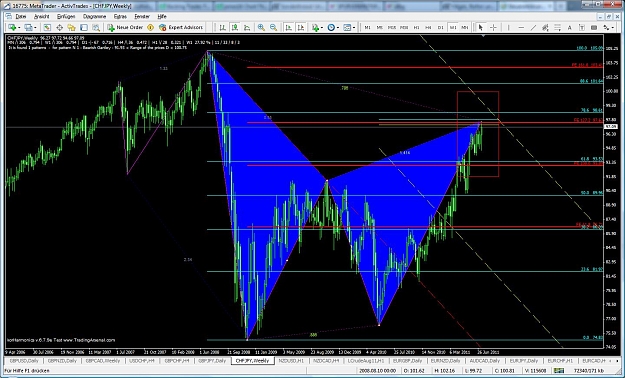This screenshot has width=625, height=378.
Task: Open the Einfügen menu
Action: (66, 16)
